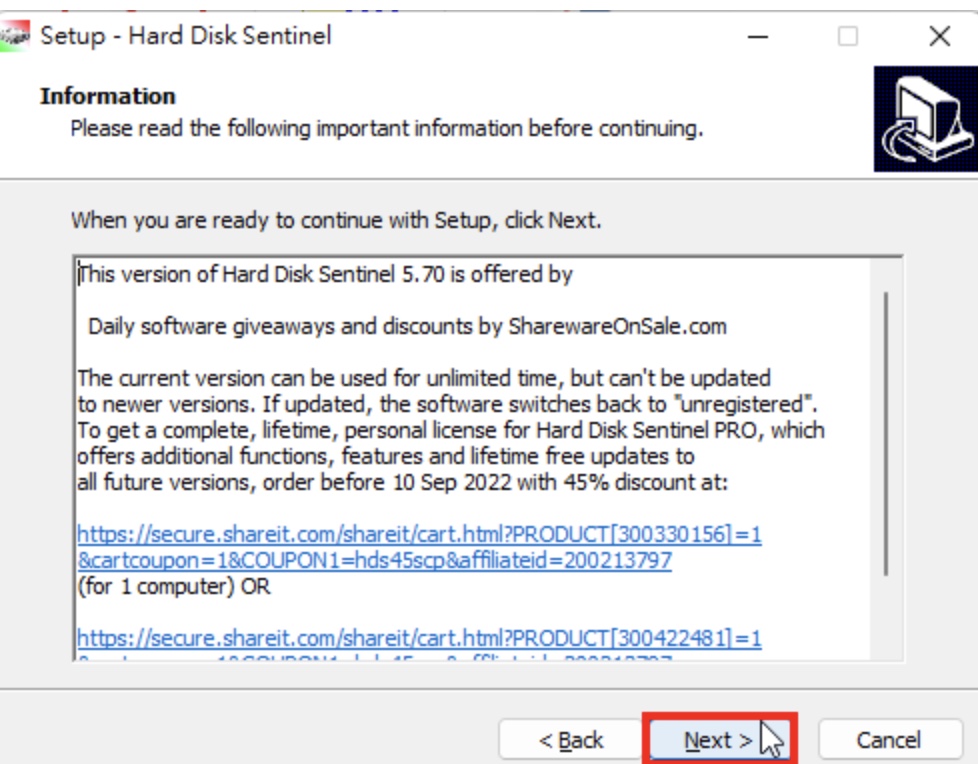Viewport: 978px width, 764px height.
Task: Open the shareit link for PRODUCT[300330156]
Action: pos(419,534)
